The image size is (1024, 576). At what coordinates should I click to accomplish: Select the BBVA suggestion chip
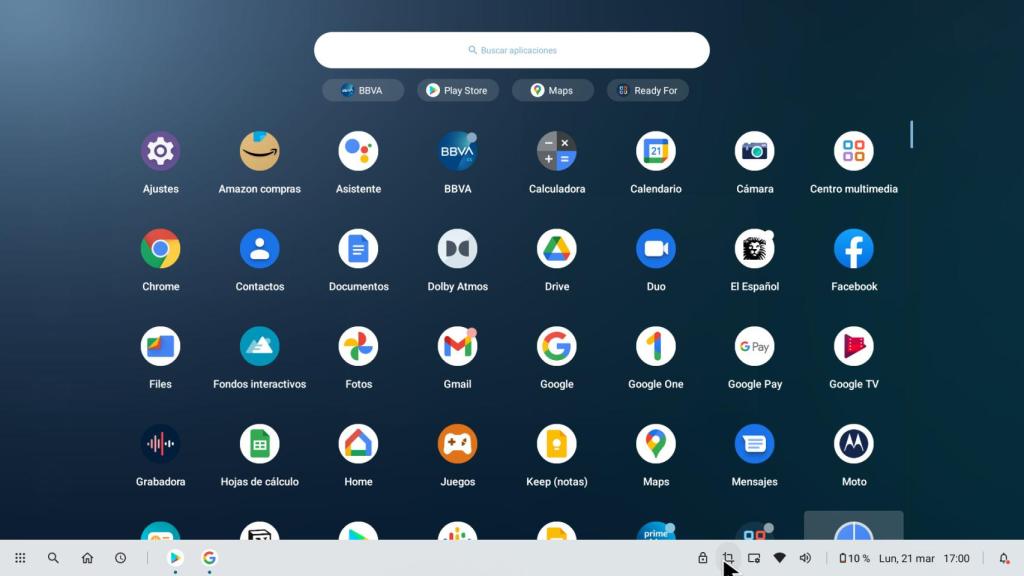362,90
